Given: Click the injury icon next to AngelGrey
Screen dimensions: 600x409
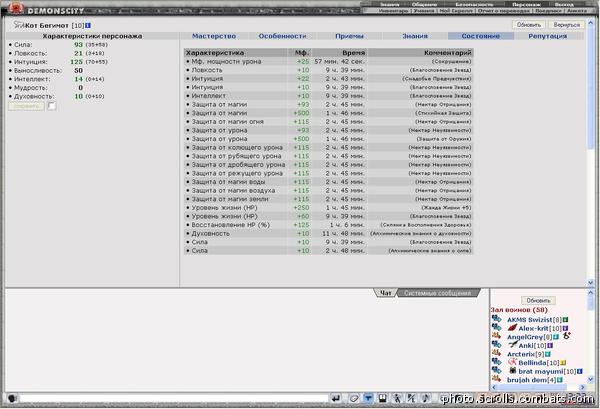Looking at the screenshot, I should 567,336.
